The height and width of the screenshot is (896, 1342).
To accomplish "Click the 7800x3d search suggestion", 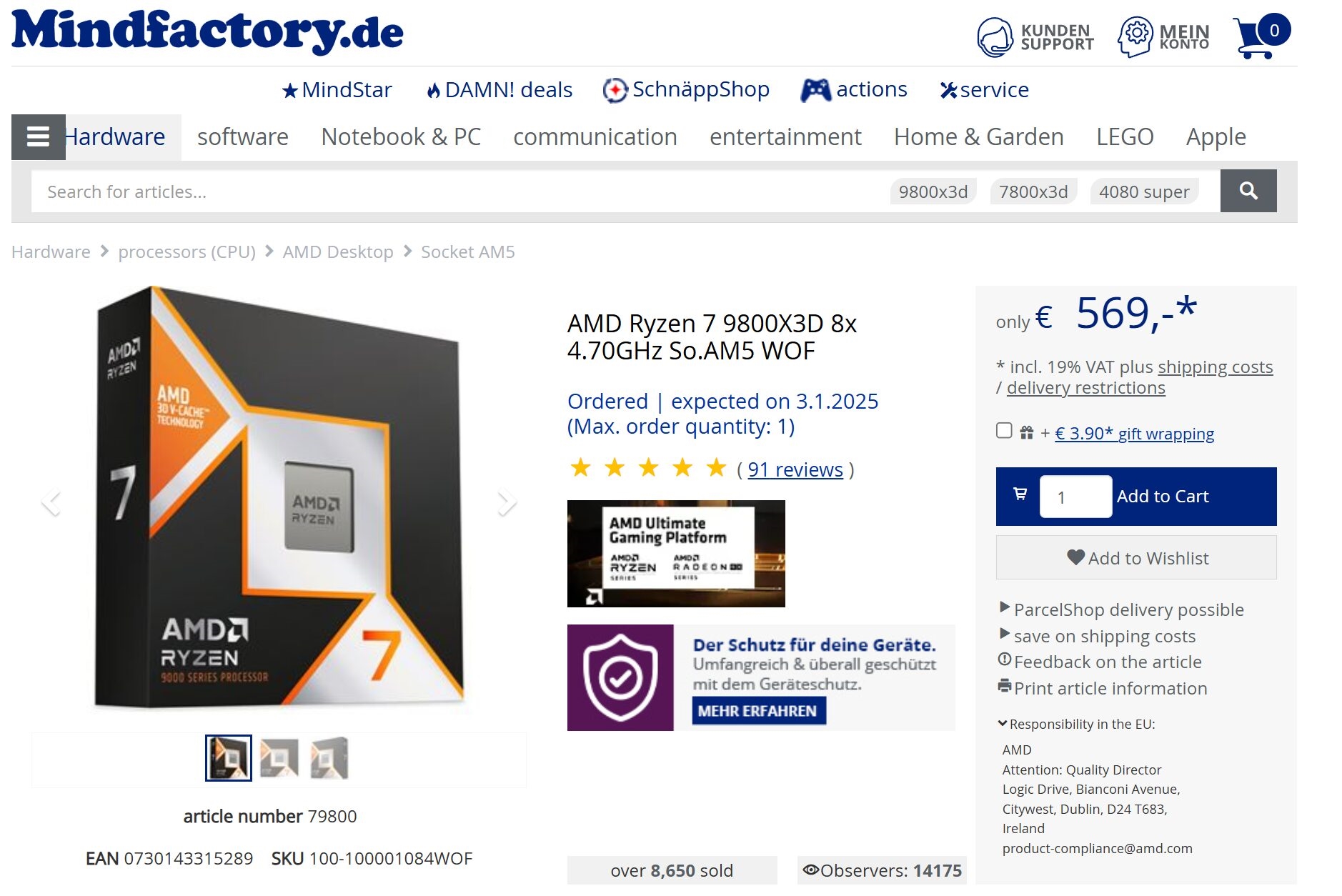I will tap(1033, 191).
